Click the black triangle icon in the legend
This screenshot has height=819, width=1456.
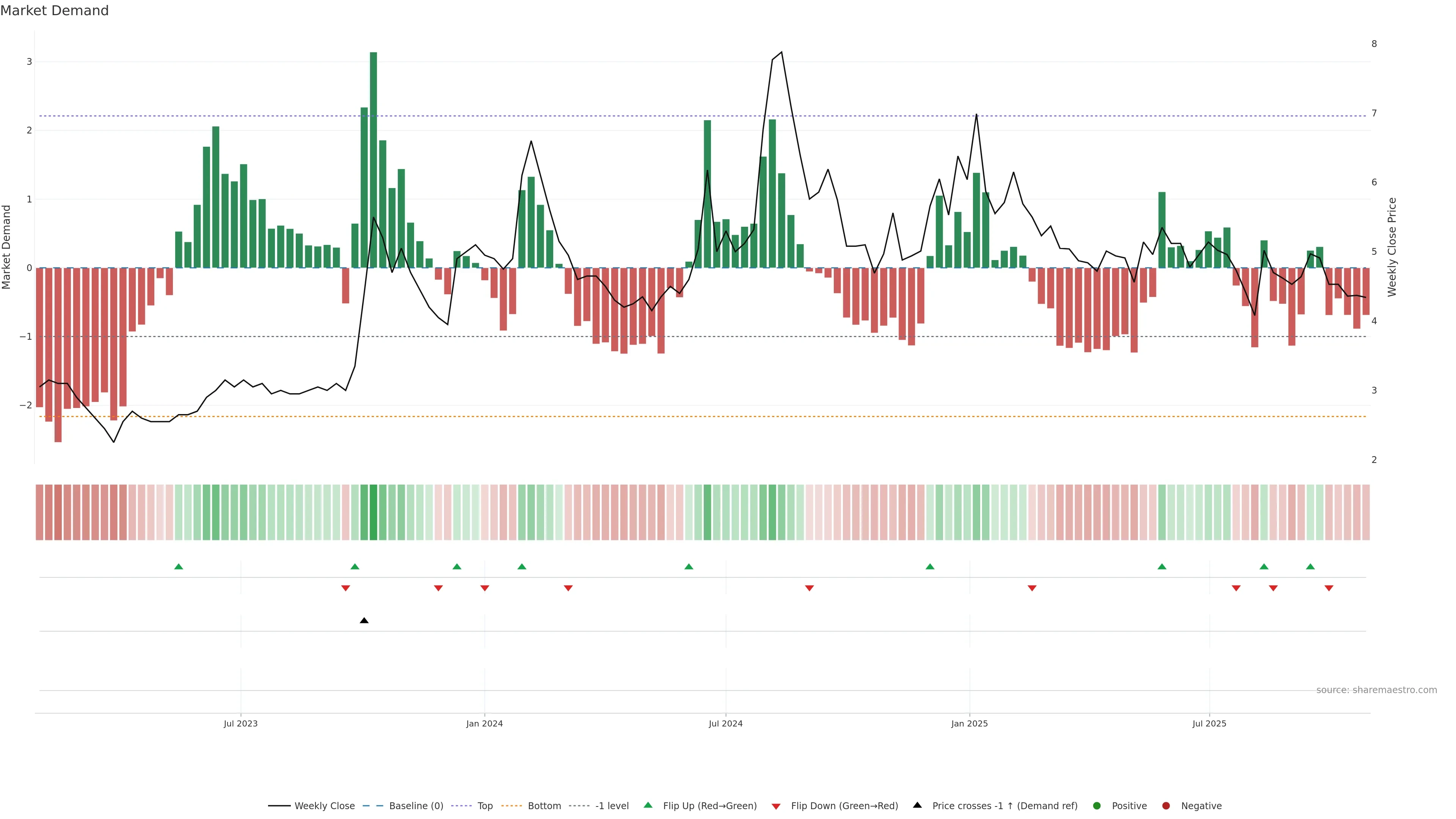pyautogui.click(x=917, y=805)
